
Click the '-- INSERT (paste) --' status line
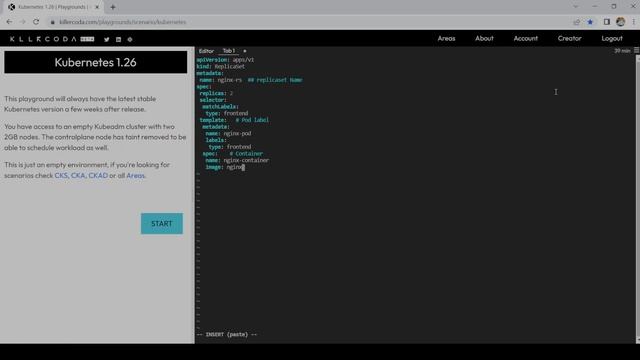click(x=227, y=334)
